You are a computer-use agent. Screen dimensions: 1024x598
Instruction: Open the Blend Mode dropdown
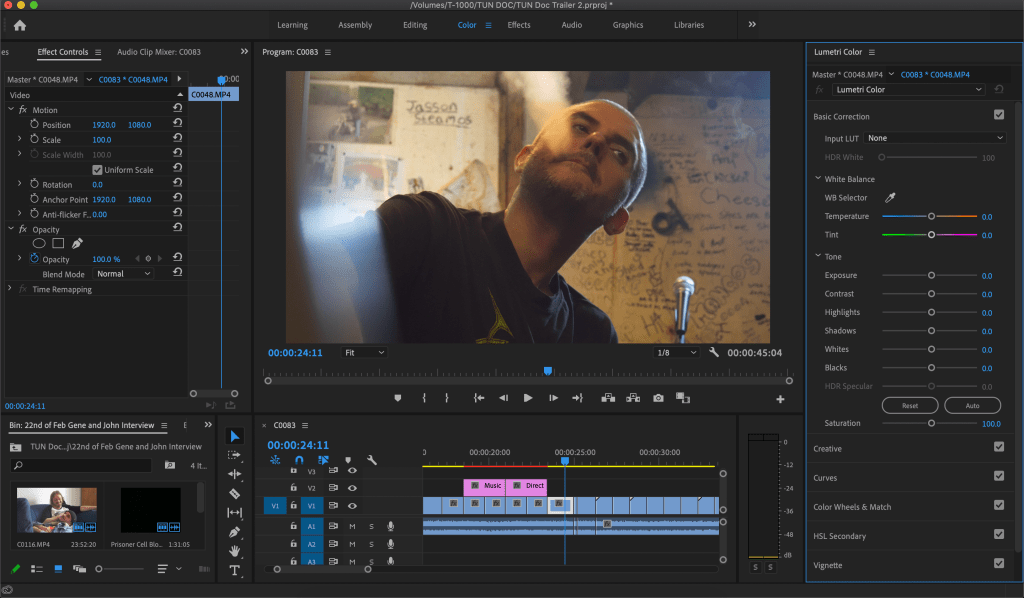click(124, 274)
